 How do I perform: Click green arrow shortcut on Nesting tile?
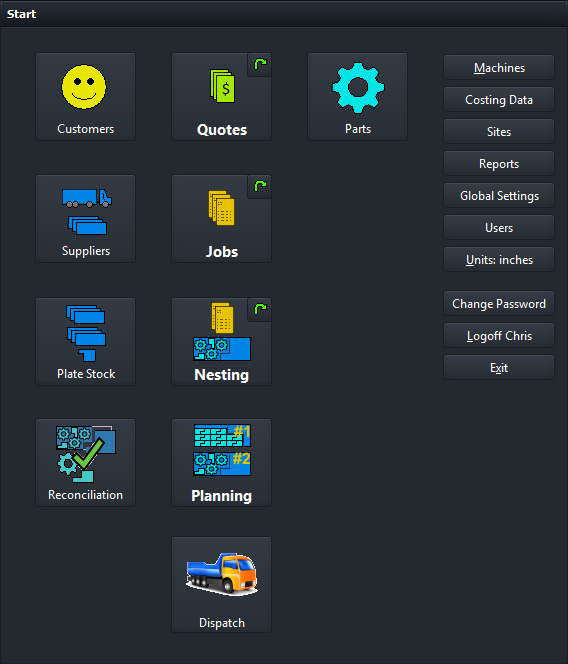point(260,310)
